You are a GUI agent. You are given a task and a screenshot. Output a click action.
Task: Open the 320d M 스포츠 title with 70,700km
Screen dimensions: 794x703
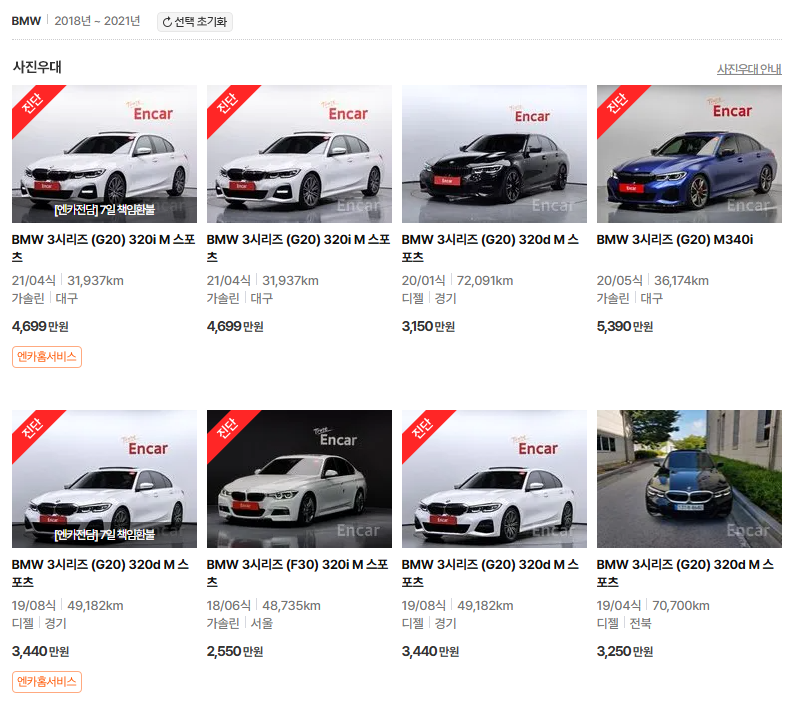[685, 573]
